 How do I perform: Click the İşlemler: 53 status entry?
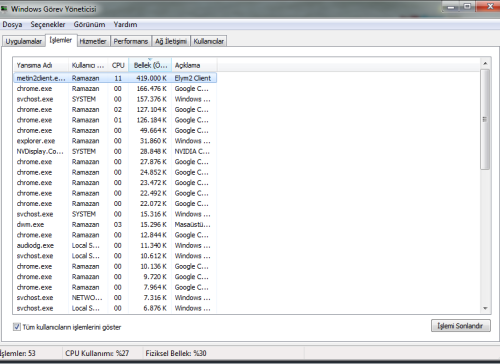tap(17, 353)
